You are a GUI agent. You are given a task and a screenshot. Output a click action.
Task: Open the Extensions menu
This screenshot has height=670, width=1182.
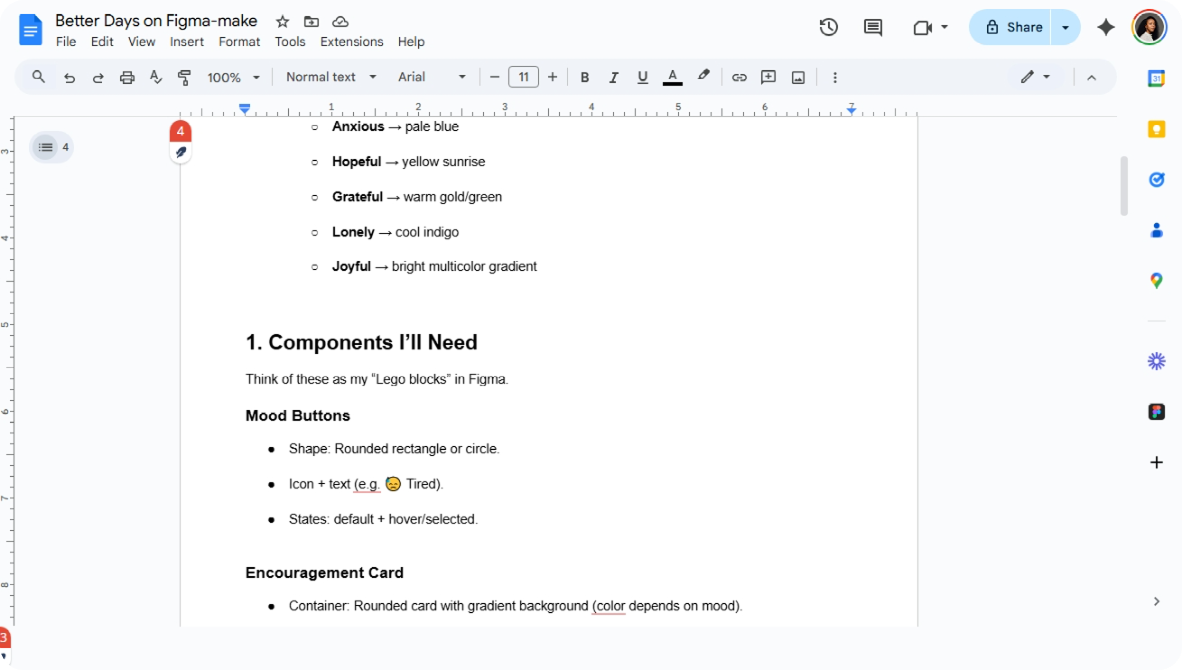point(351,41)
